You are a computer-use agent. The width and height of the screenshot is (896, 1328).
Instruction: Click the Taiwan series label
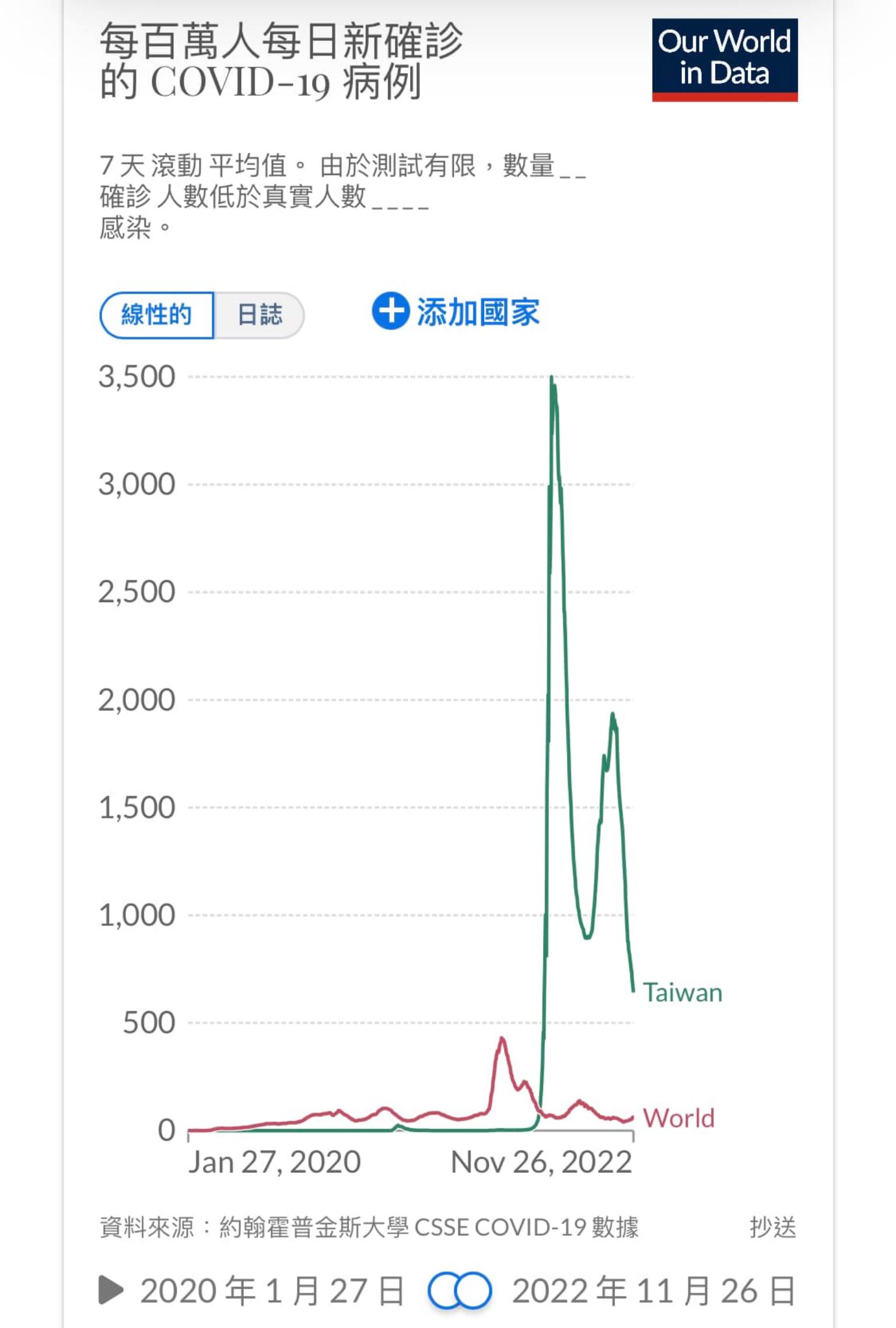tap(682, 992)
